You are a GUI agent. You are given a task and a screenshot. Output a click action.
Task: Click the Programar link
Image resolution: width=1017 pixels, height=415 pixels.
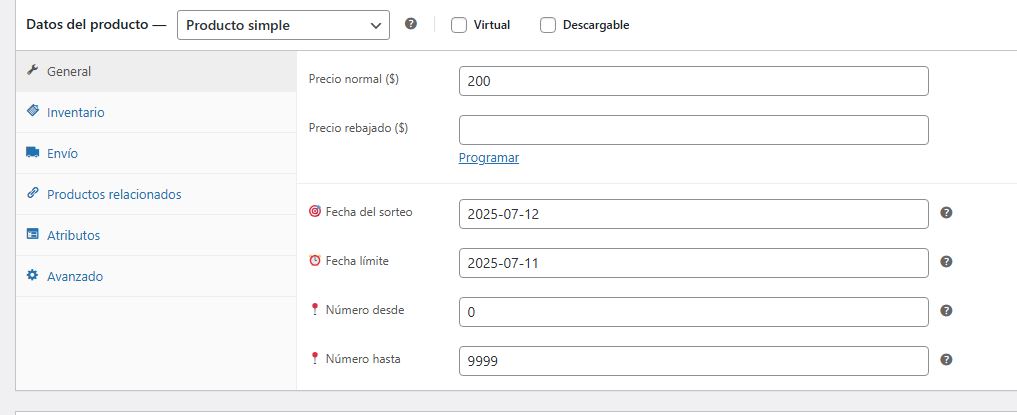click(489, 158)
